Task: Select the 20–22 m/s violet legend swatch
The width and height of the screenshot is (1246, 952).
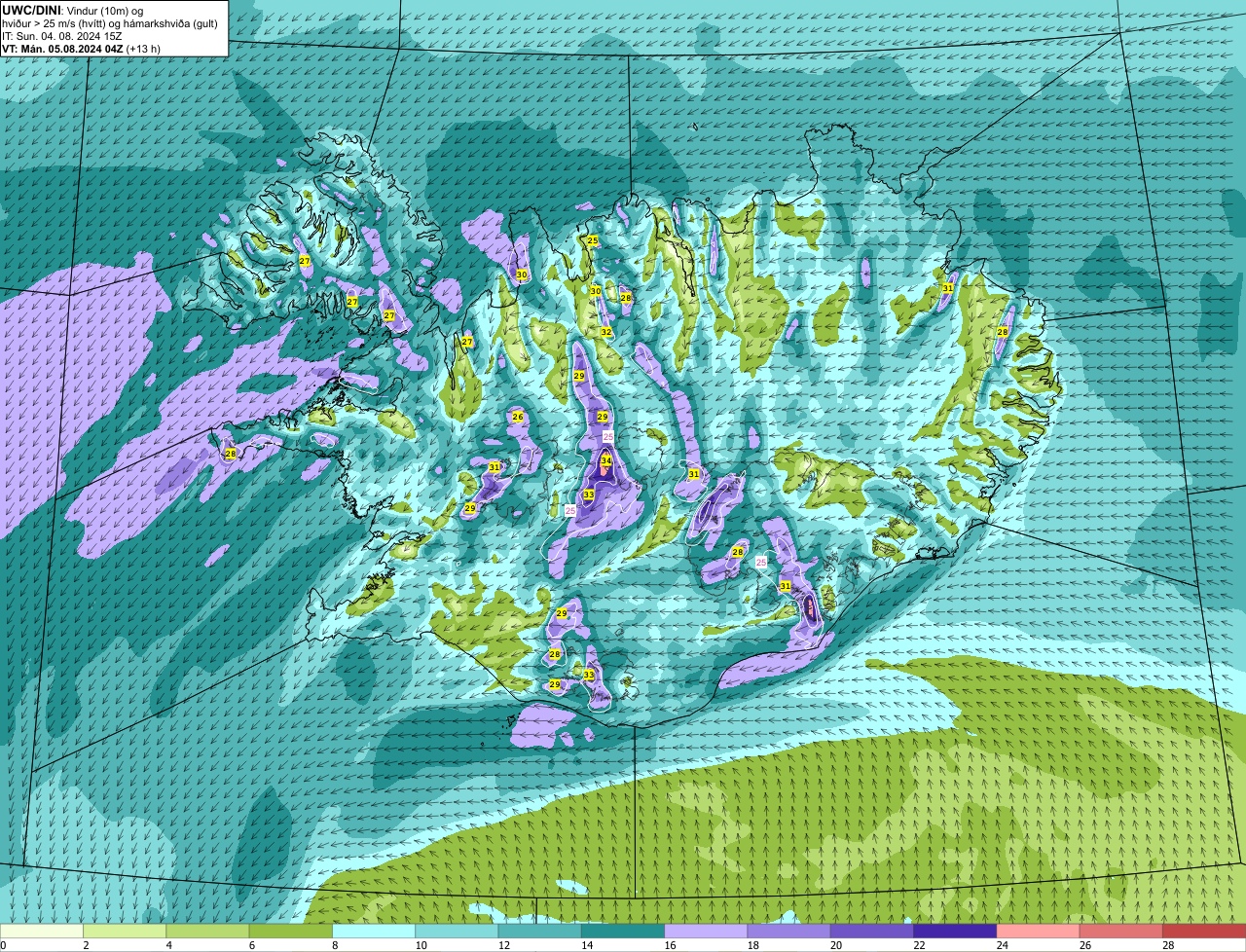Action: click(872, 932)
